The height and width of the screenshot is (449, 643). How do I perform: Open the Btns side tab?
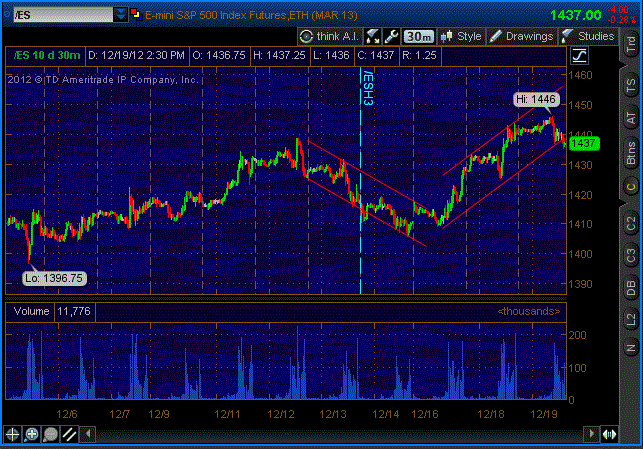[630, 153]
